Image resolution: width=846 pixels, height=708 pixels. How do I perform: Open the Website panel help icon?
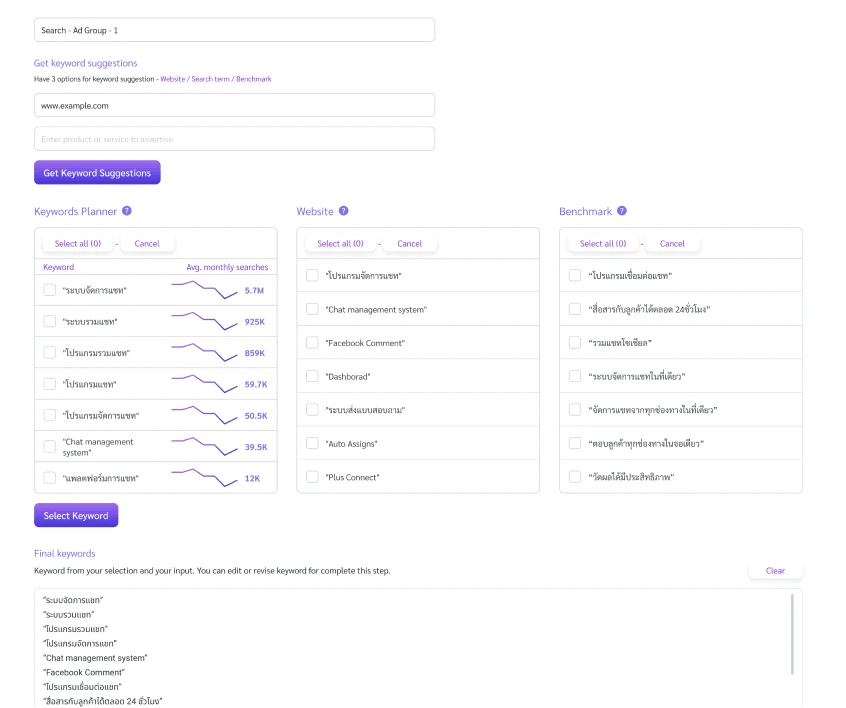coord(342,211)
